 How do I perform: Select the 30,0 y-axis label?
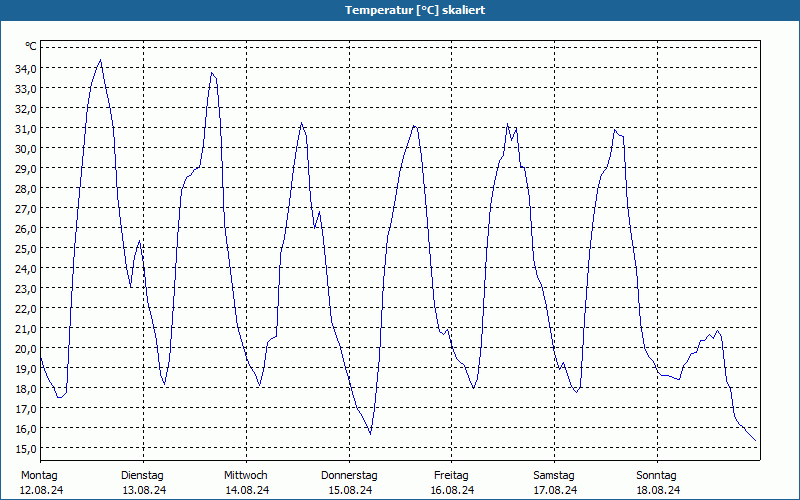[26, 148]
